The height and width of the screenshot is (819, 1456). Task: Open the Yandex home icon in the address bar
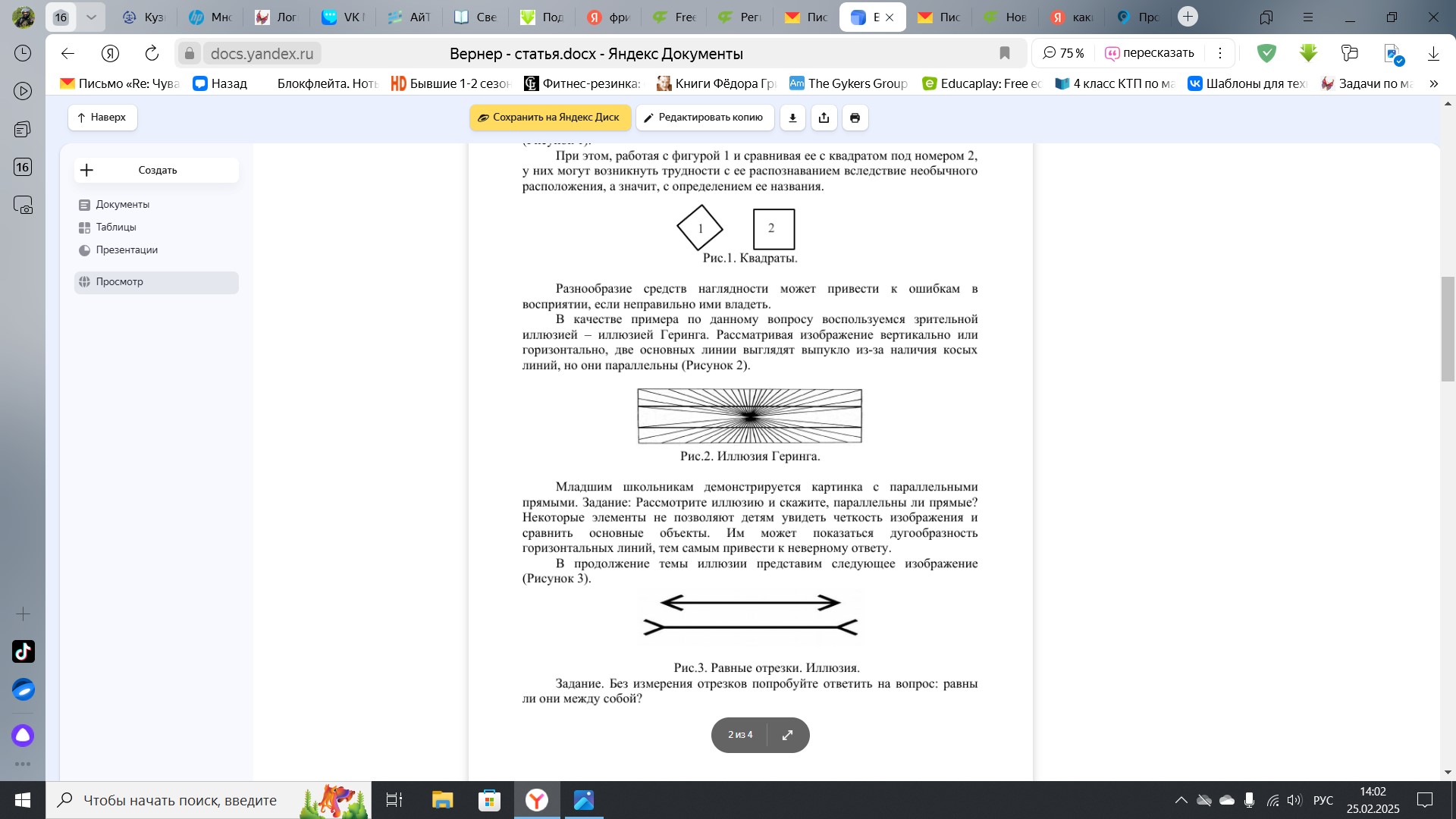click(x=111, y=53)
